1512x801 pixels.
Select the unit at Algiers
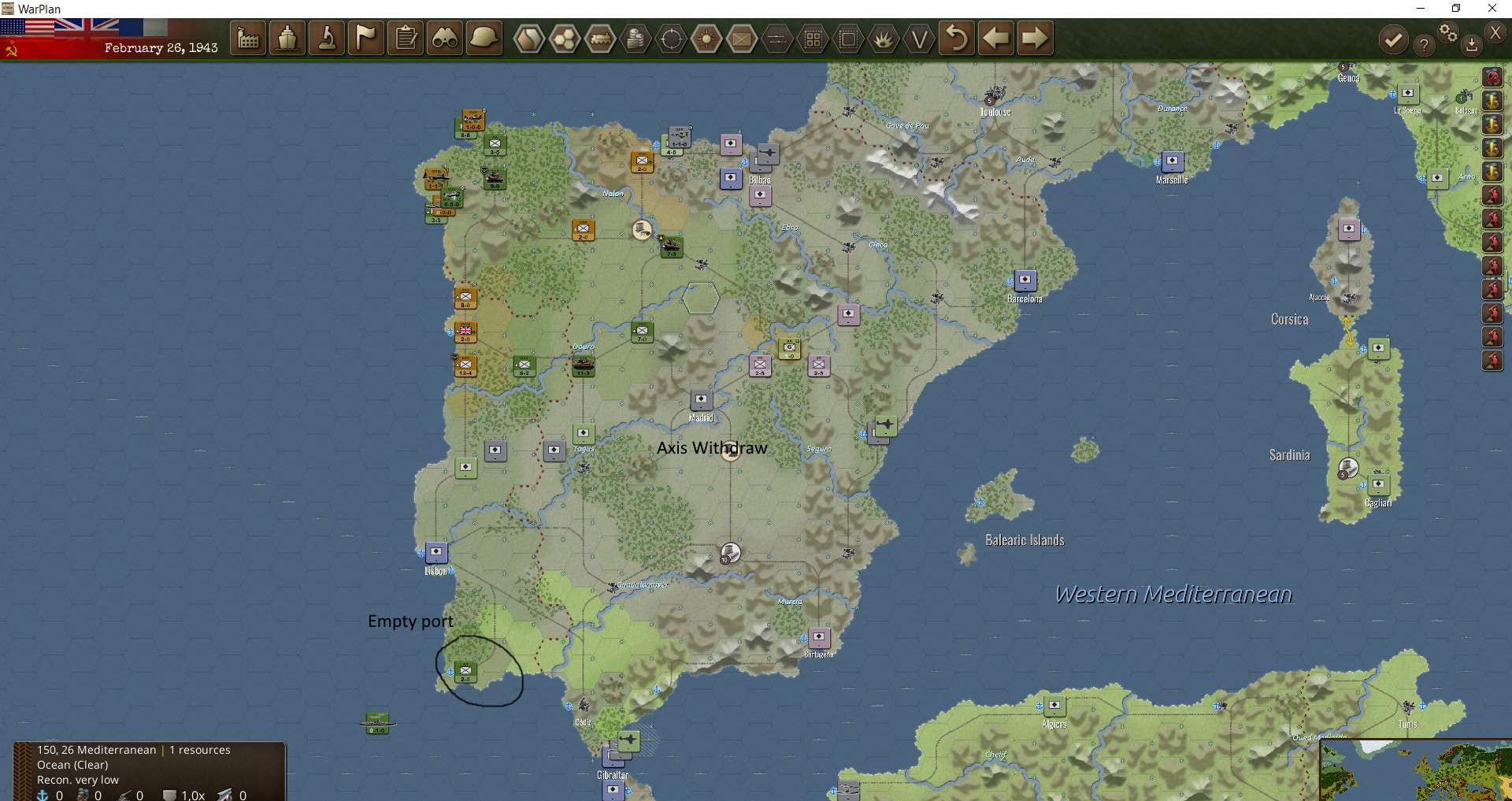(1054, 705)
